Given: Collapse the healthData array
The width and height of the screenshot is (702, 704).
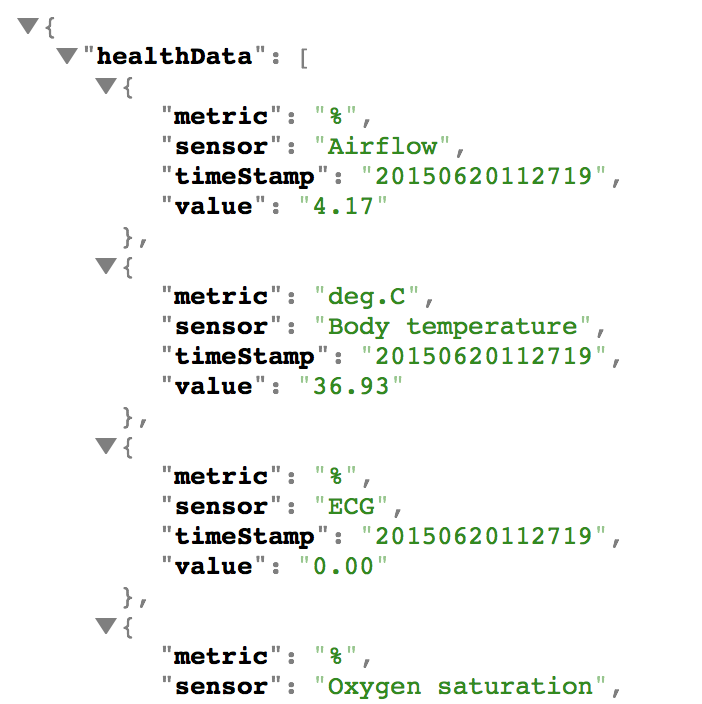Looking at the screenshot, I should [67, 56].
